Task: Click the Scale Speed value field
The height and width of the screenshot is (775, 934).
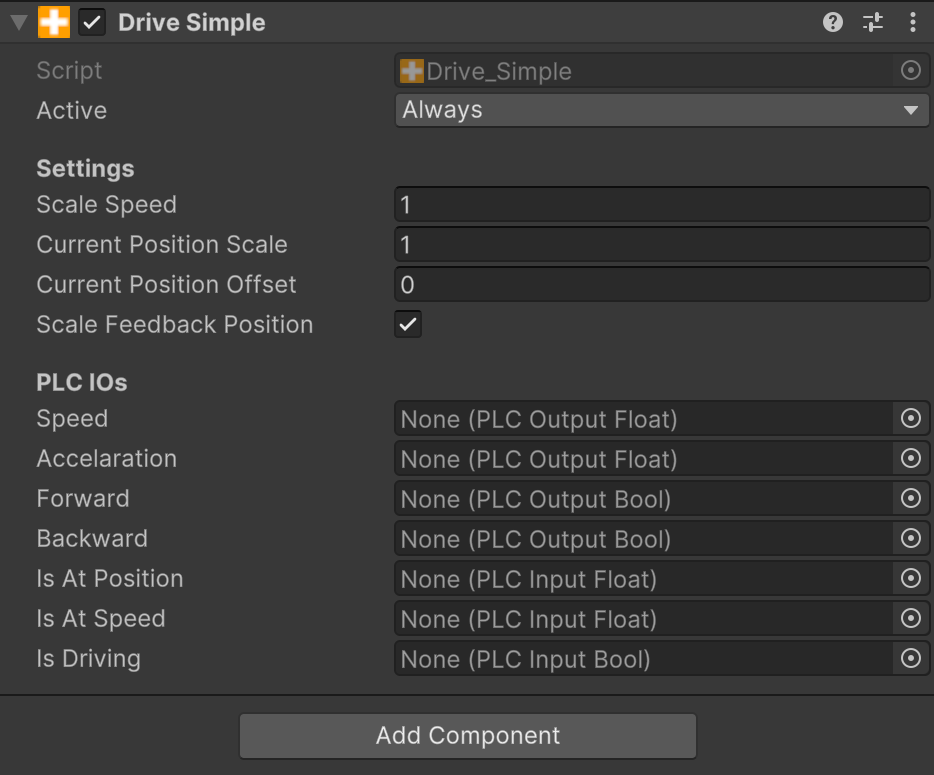Action: pos(662,205)
